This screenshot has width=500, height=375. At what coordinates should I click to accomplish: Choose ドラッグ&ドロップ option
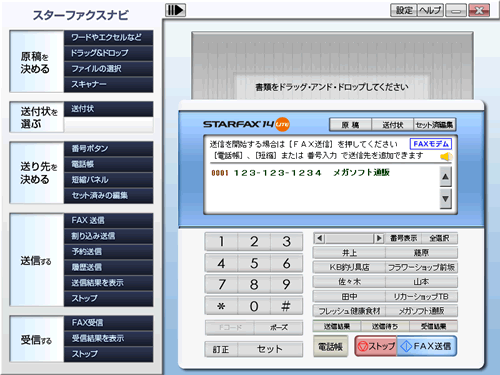108,53
